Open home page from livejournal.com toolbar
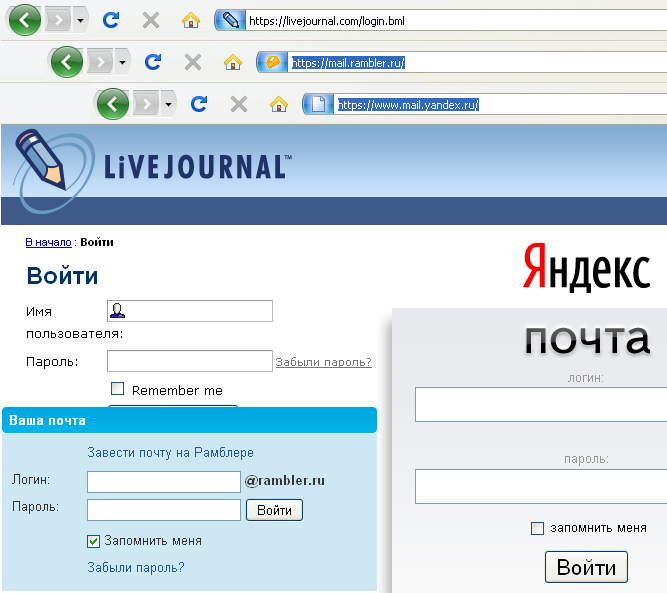Viewport: 667px width, 593px height. (191, 20)
